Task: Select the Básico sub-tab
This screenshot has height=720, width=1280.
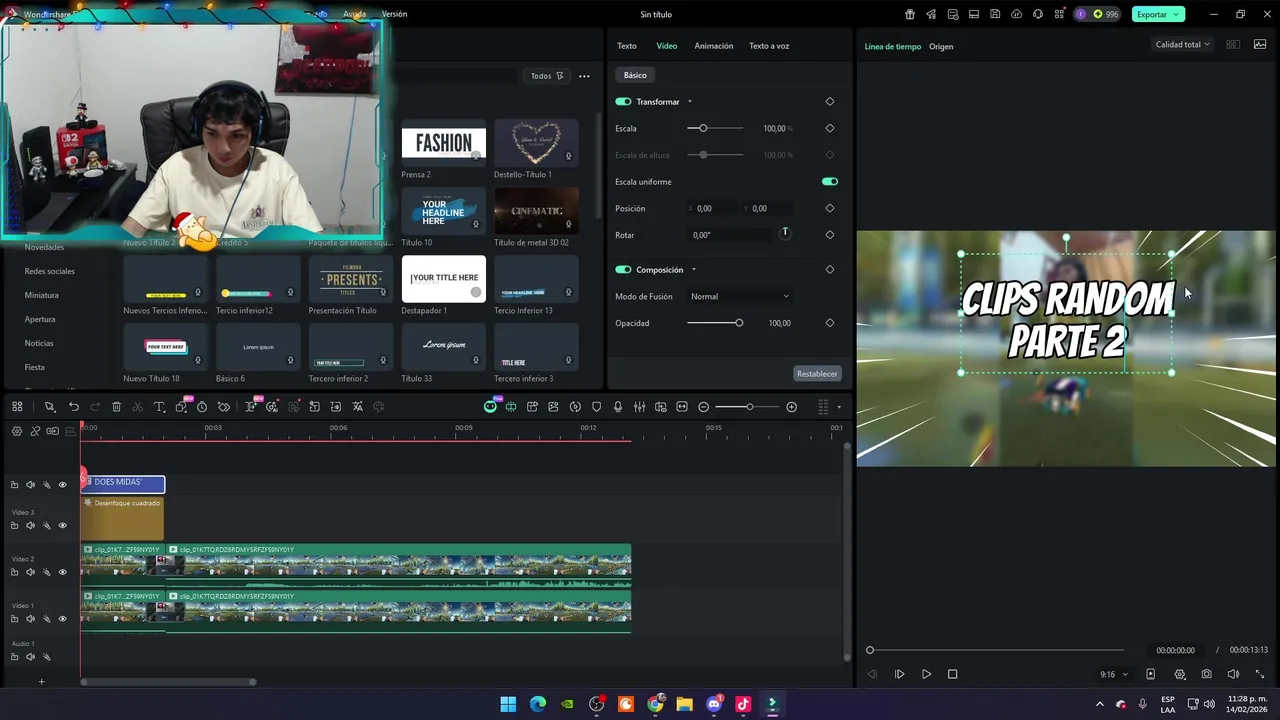Action: click(x=635, y=75)
